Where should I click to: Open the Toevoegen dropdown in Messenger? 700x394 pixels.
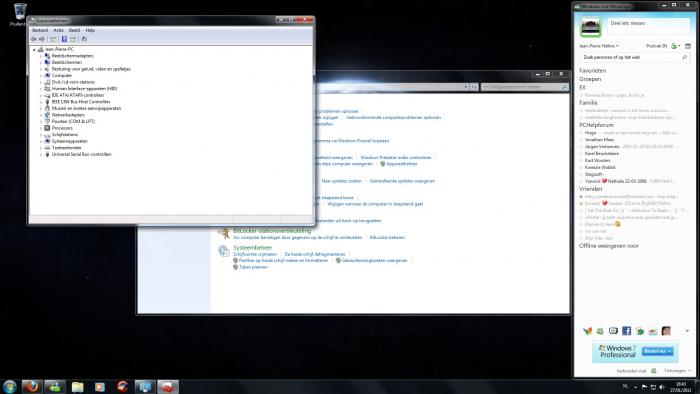point(677,371)
